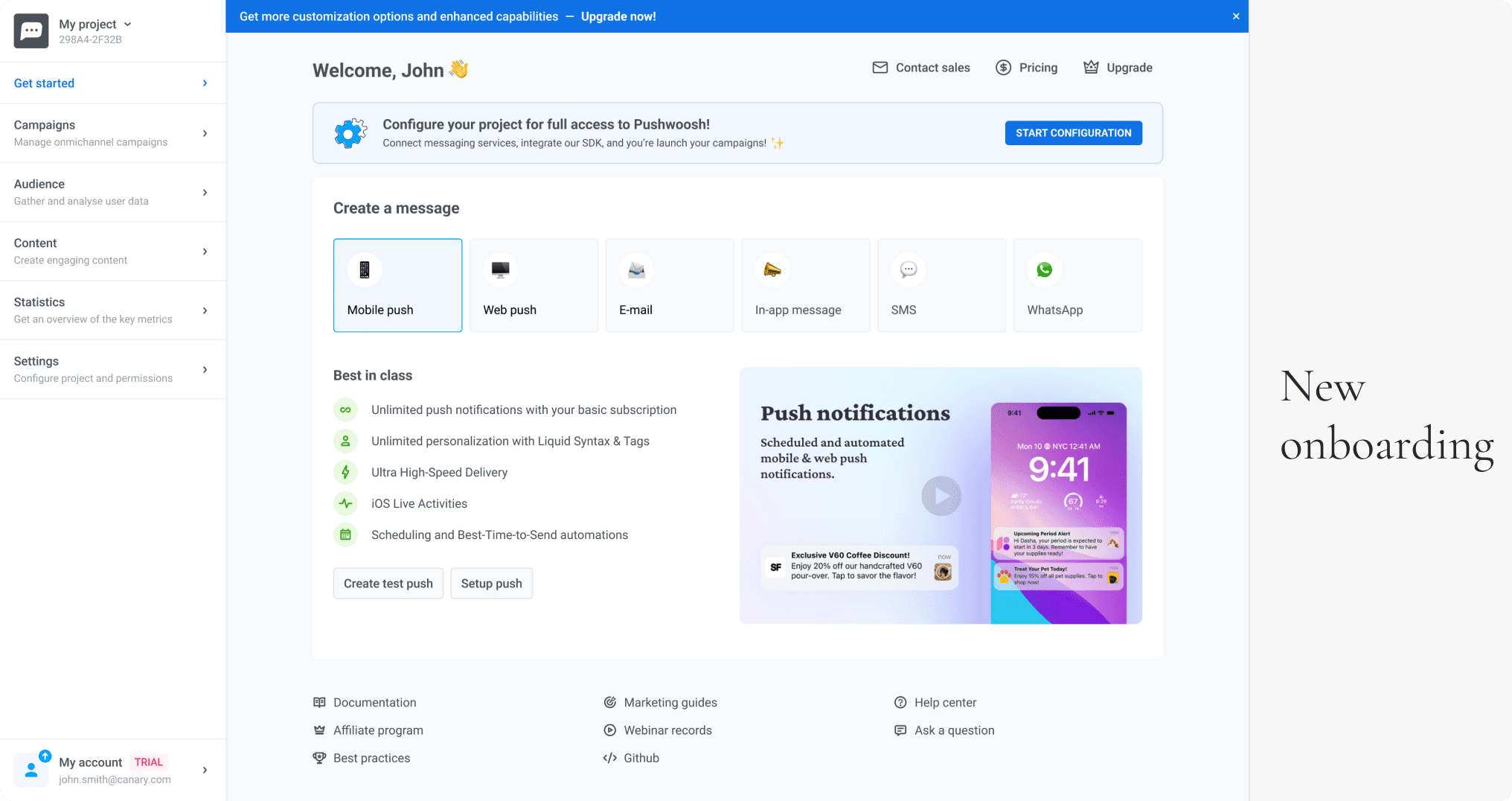Expand the Statistics chevron
This screenshot has width=1512, height=801.
(205, 310)
